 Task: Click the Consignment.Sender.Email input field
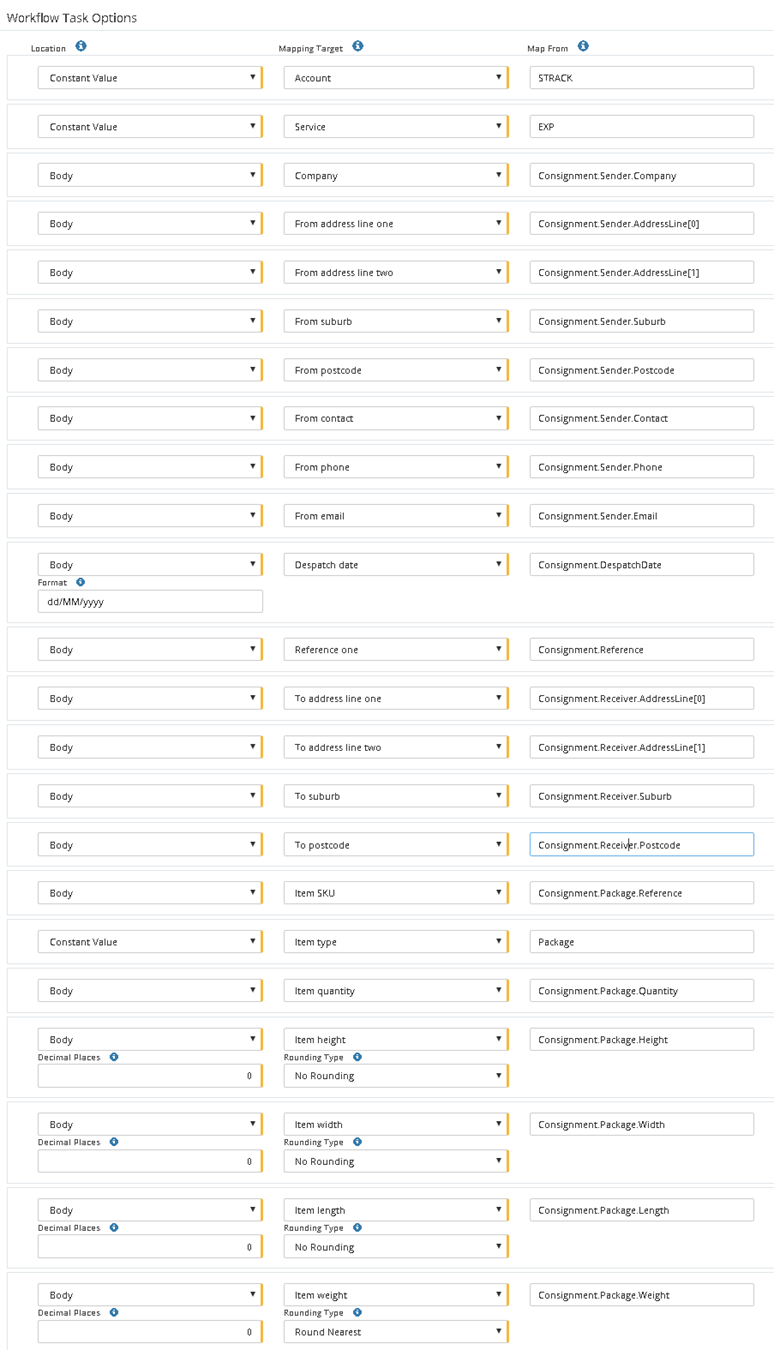(641, 516)
